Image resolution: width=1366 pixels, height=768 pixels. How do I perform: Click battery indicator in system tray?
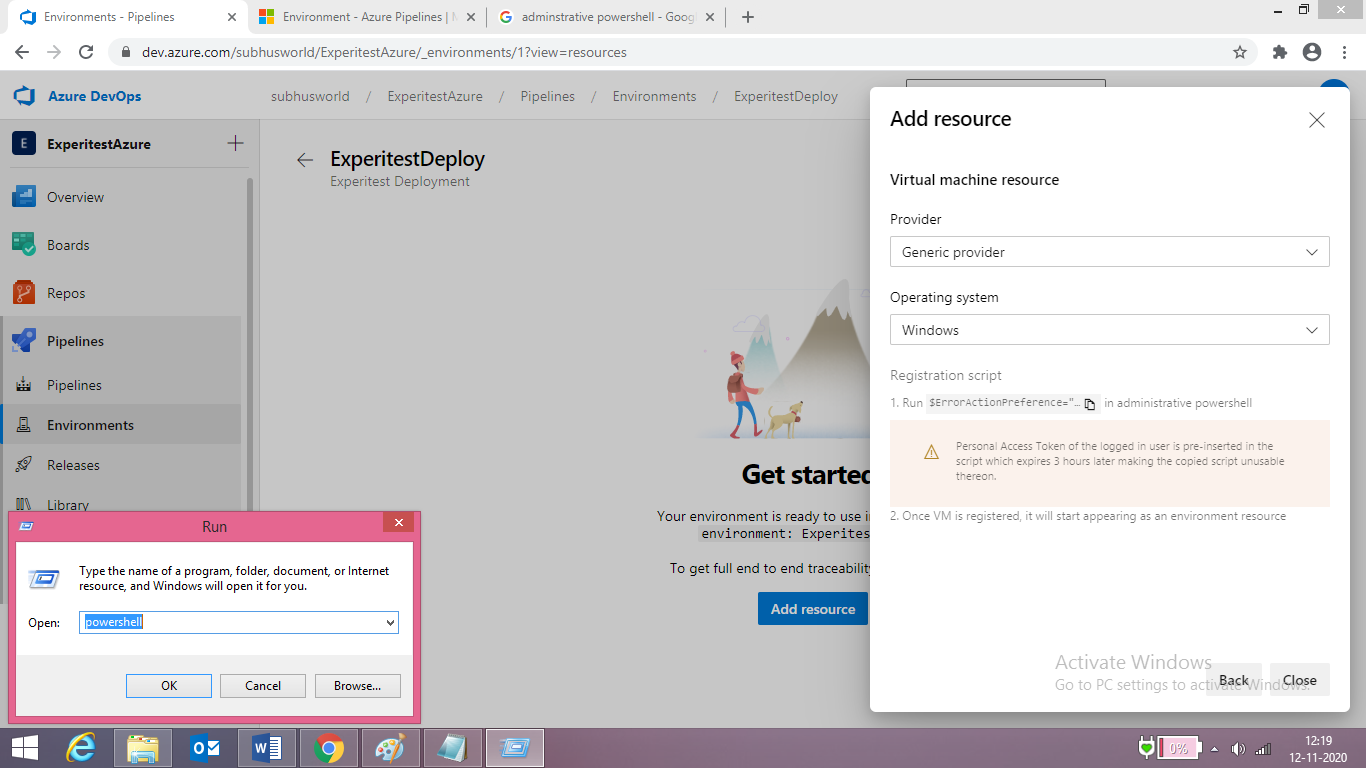(1168, 748)
